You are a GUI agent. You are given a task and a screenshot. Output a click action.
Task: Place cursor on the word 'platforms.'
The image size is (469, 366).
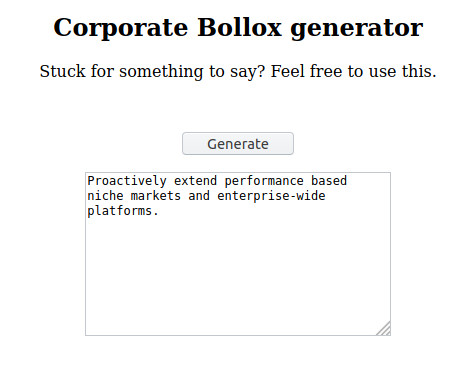click(x=123, y=211)
